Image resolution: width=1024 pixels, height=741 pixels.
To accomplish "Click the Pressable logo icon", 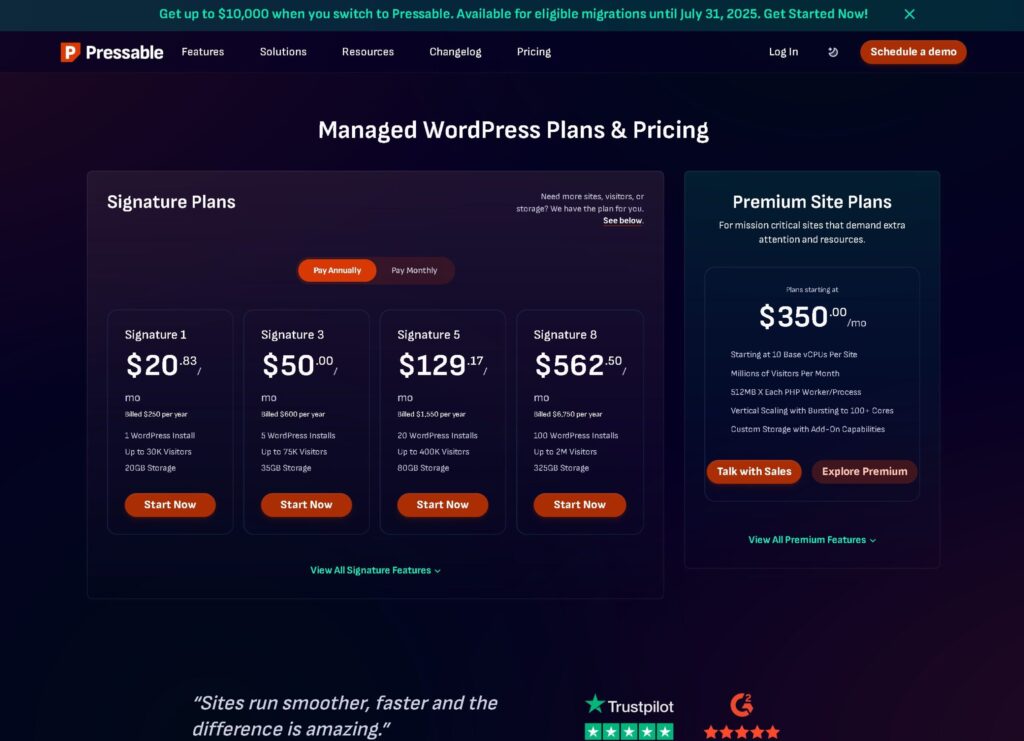I will [70, 52].
